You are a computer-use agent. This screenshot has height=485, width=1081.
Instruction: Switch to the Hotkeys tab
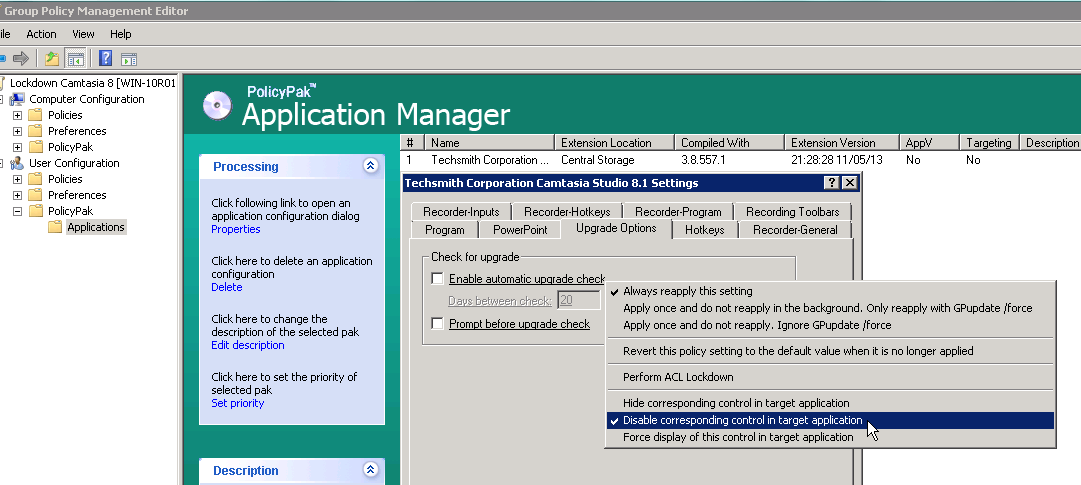(705, 230)
